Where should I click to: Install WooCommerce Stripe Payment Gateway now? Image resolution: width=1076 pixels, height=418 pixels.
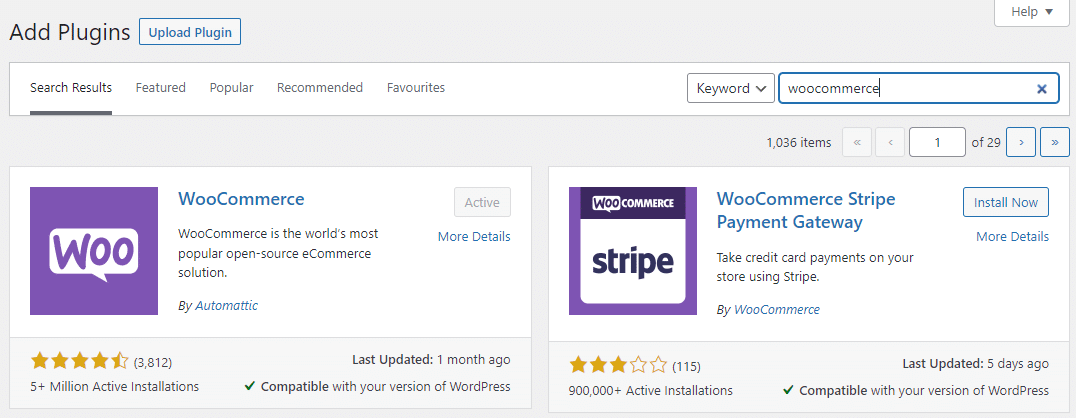[x=1005, y=202]
